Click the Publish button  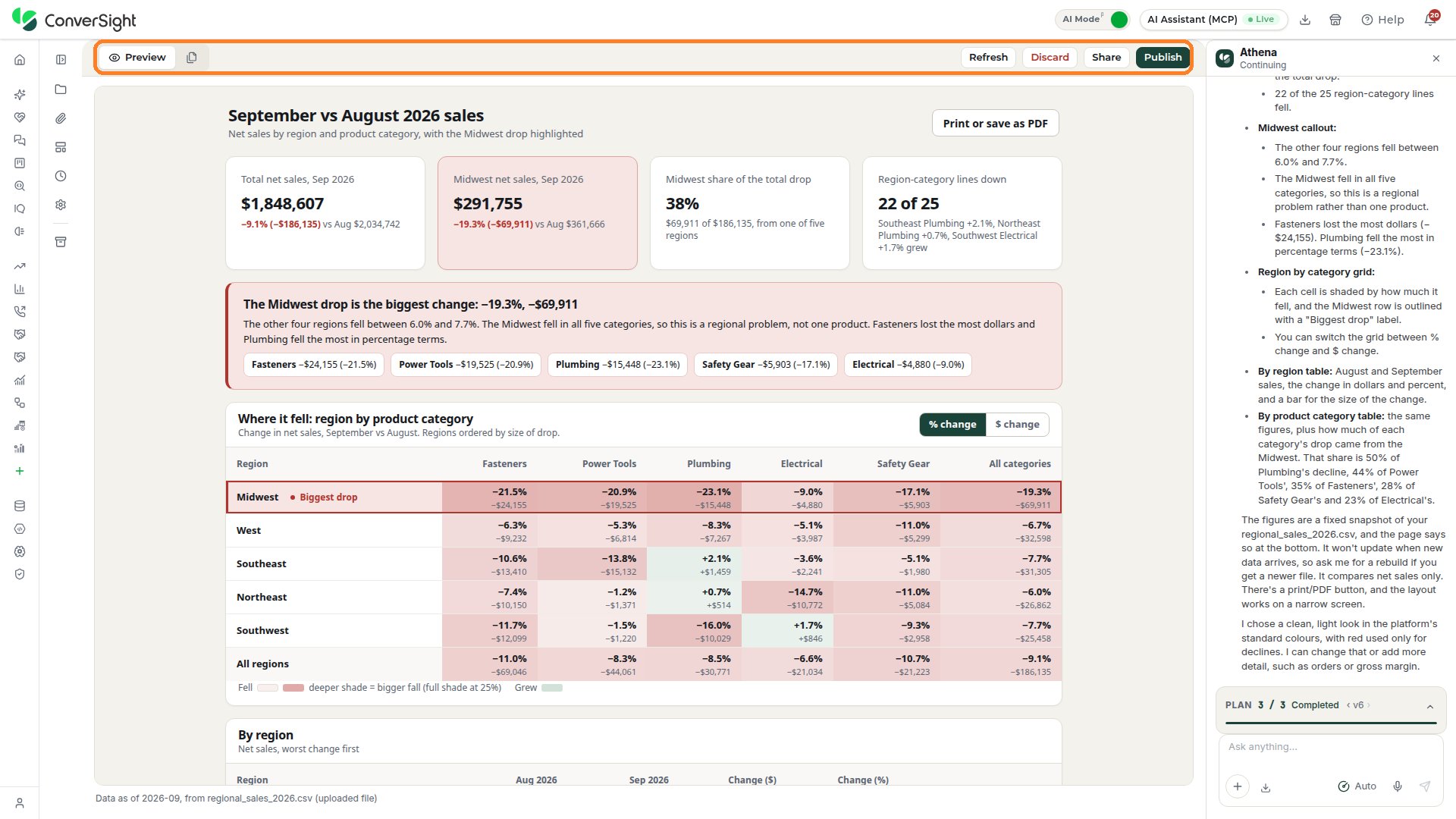click(x=1163, y=58)
